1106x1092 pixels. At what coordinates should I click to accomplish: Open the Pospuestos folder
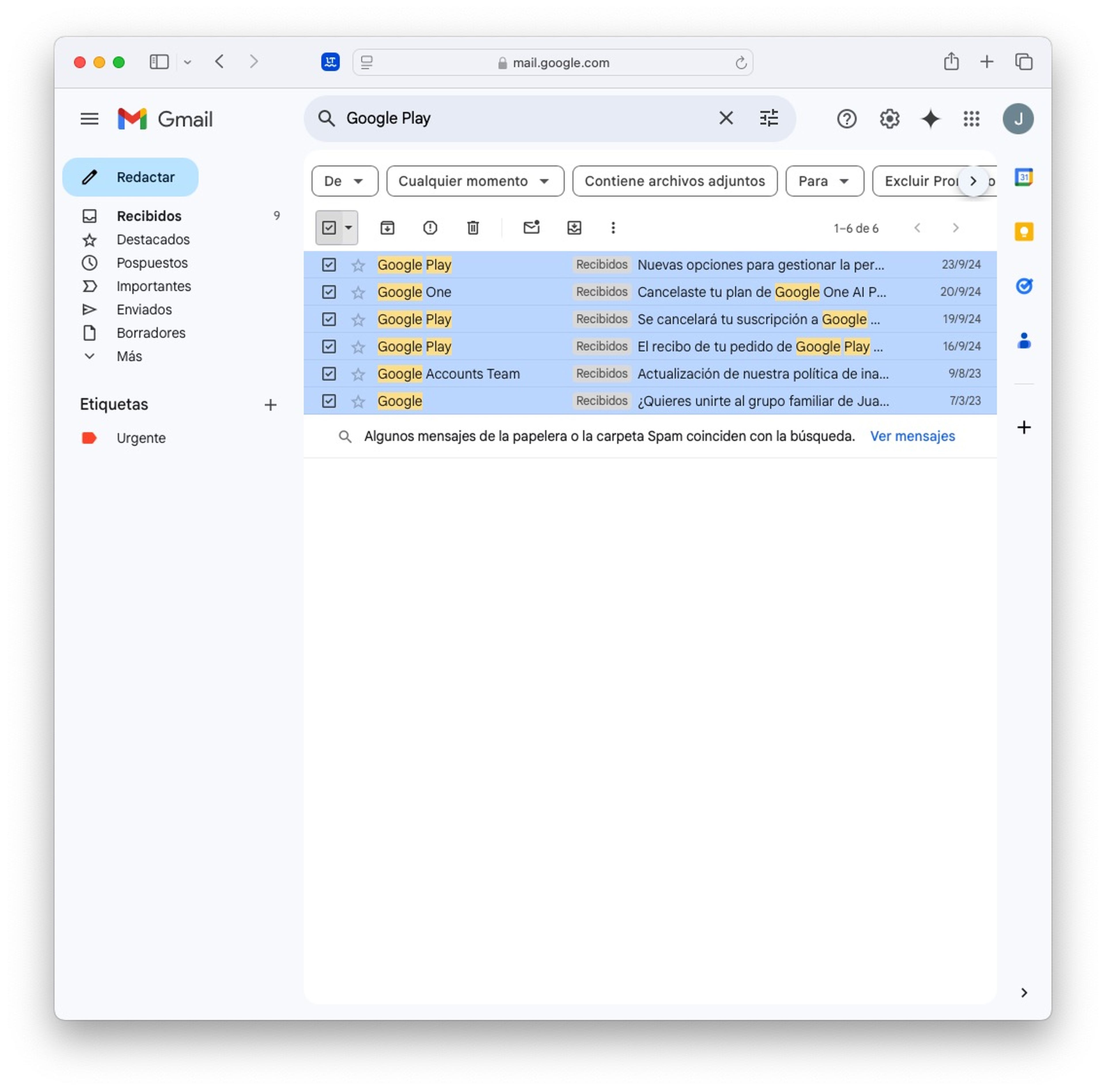point(152,263)
